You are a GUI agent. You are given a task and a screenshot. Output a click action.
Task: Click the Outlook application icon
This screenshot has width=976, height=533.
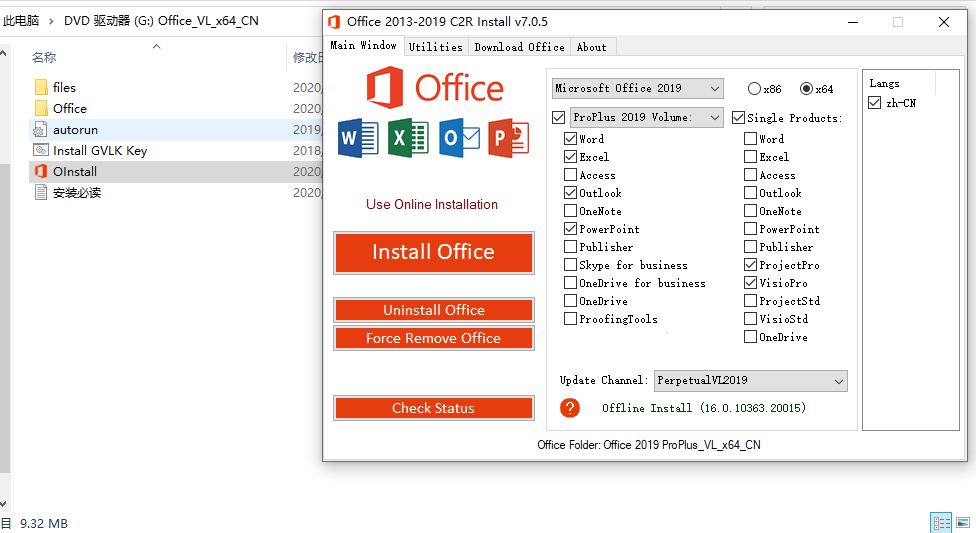tap(459, 138)
